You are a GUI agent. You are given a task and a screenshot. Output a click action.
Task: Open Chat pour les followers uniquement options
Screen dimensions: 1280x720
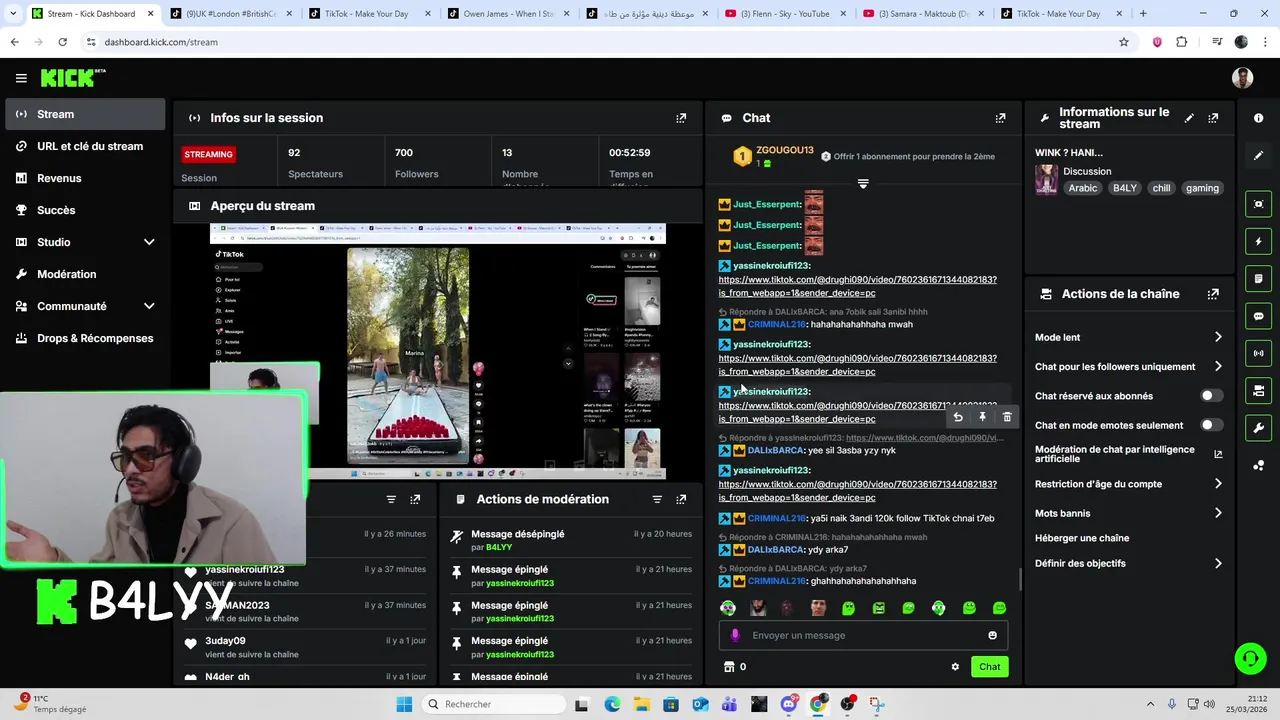(1218, 367)
